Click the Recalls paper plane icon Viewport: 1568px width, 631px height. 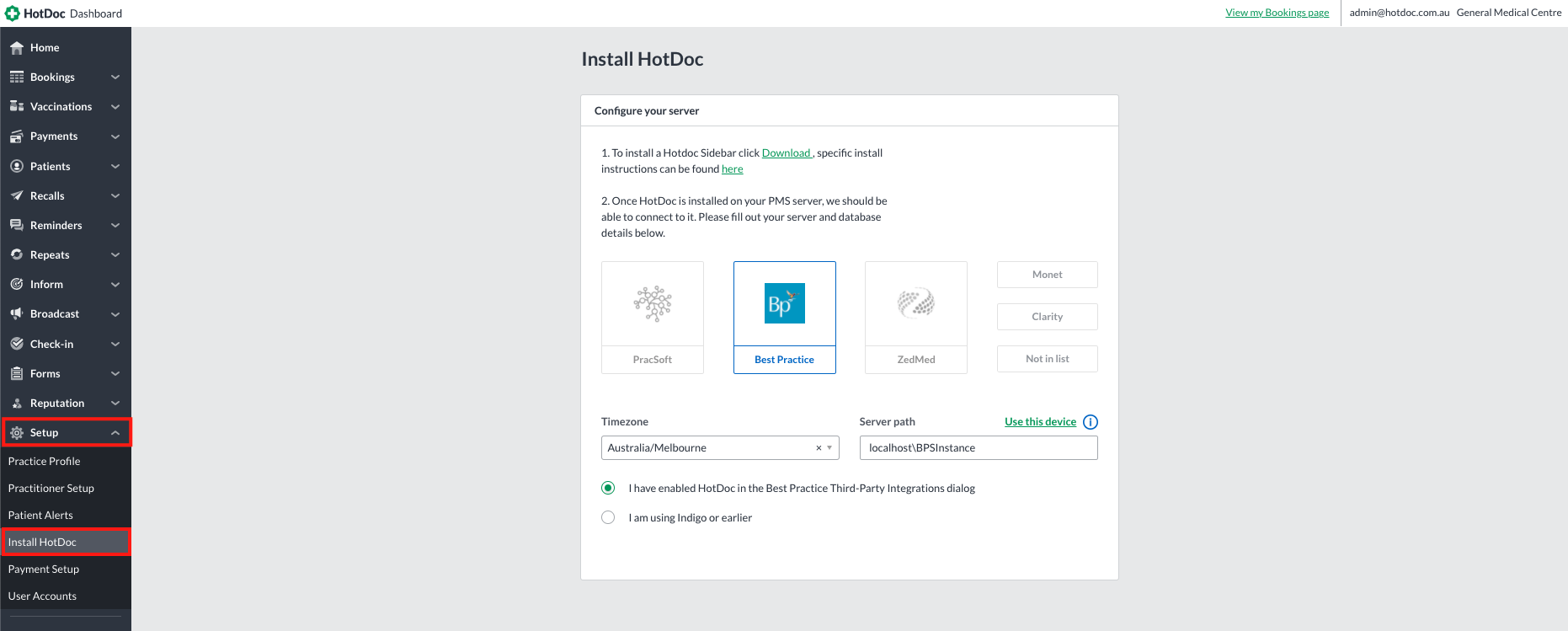[17, 196]
